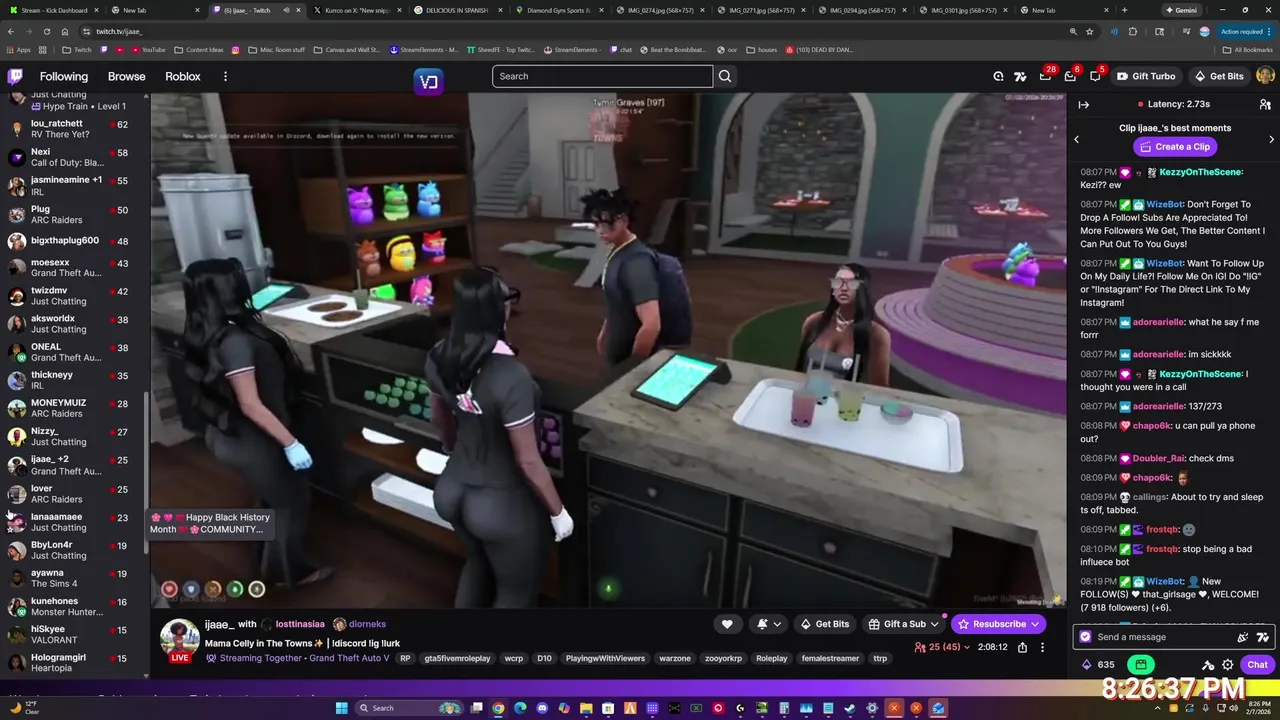Switch to Diamond Gym Sports browser tab
This screenshot has width=1280, height=720.
(x=557, y=10)
